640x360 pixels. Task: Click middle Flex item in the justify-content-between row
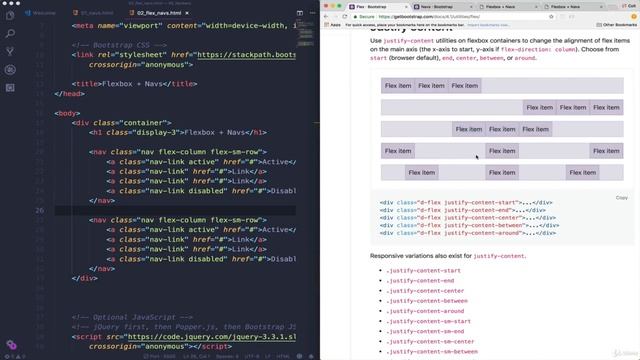(502, 151)
